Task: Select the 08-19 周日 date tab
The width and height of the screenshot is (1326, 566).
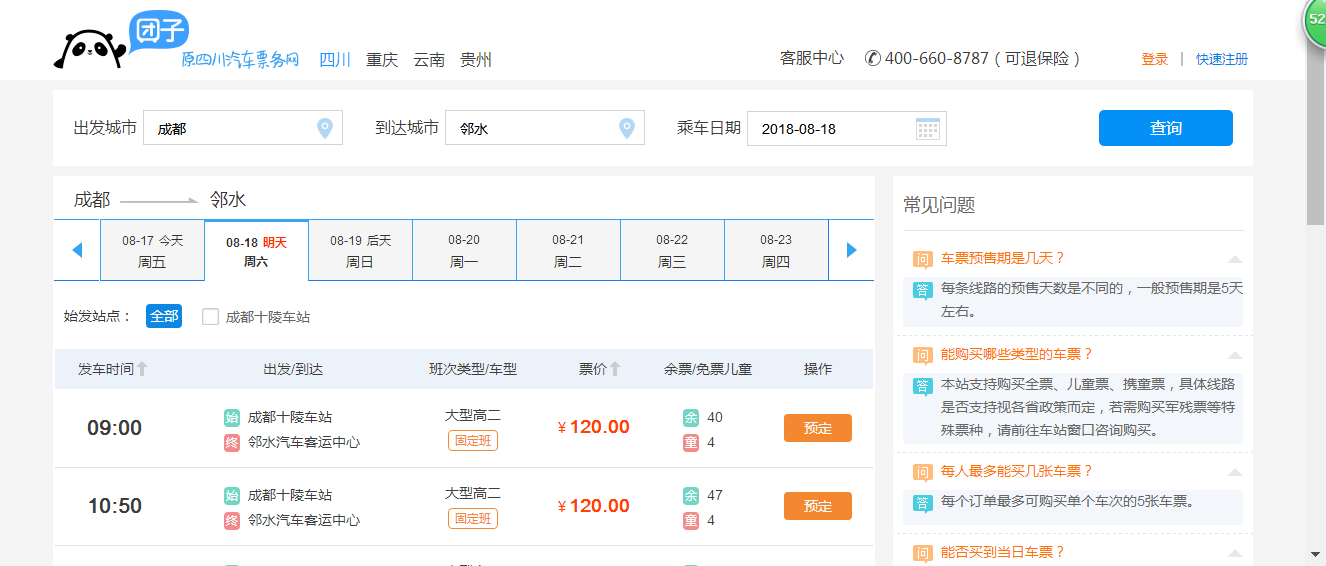Action: tap(360, 251)
